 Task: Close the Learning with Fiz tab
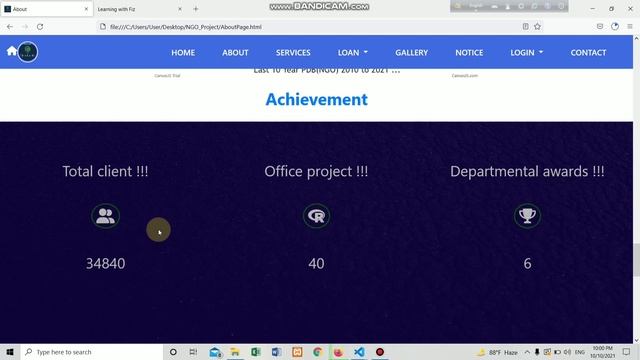[180, 9]
